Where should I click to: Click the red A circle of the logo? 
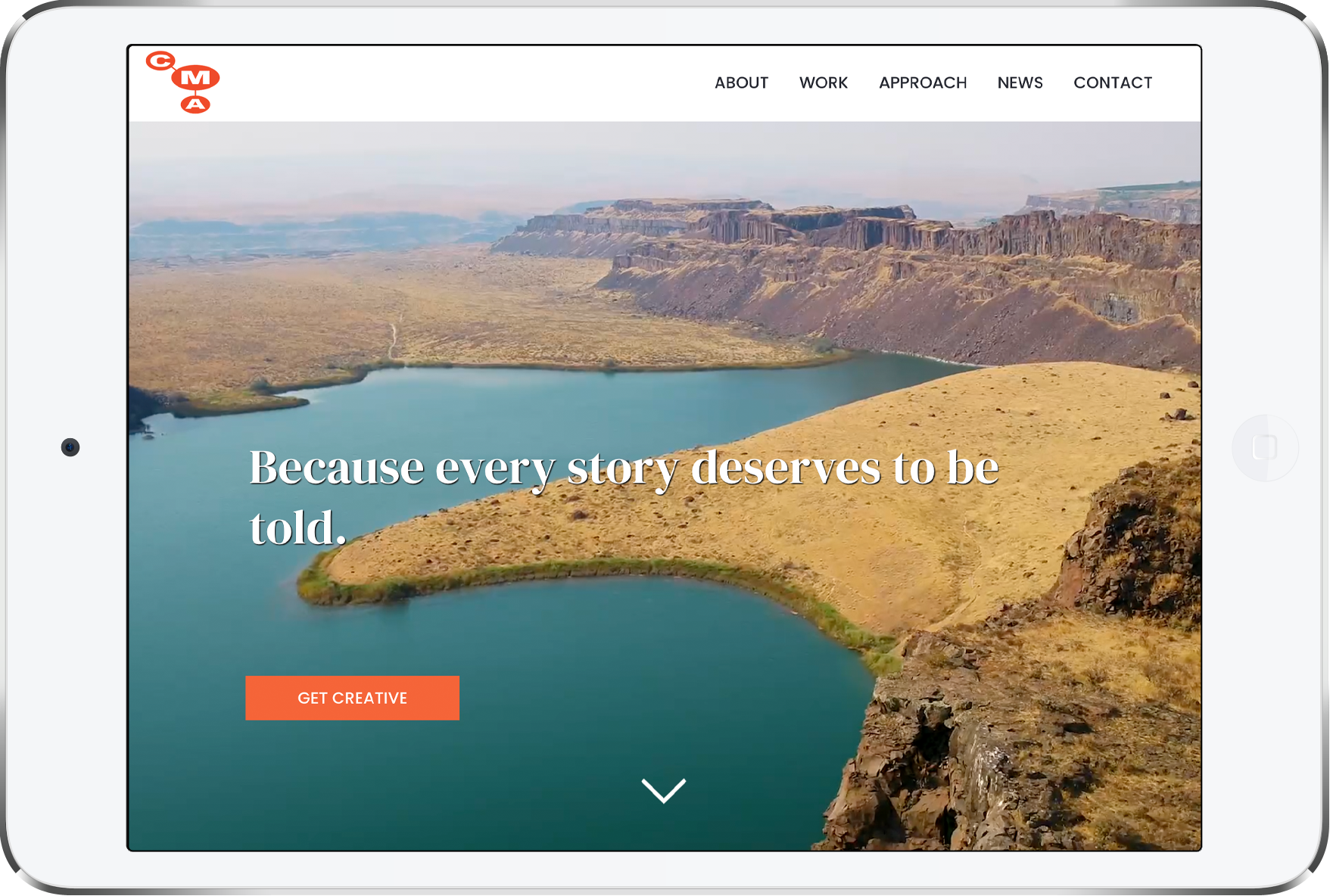point(195,104)
